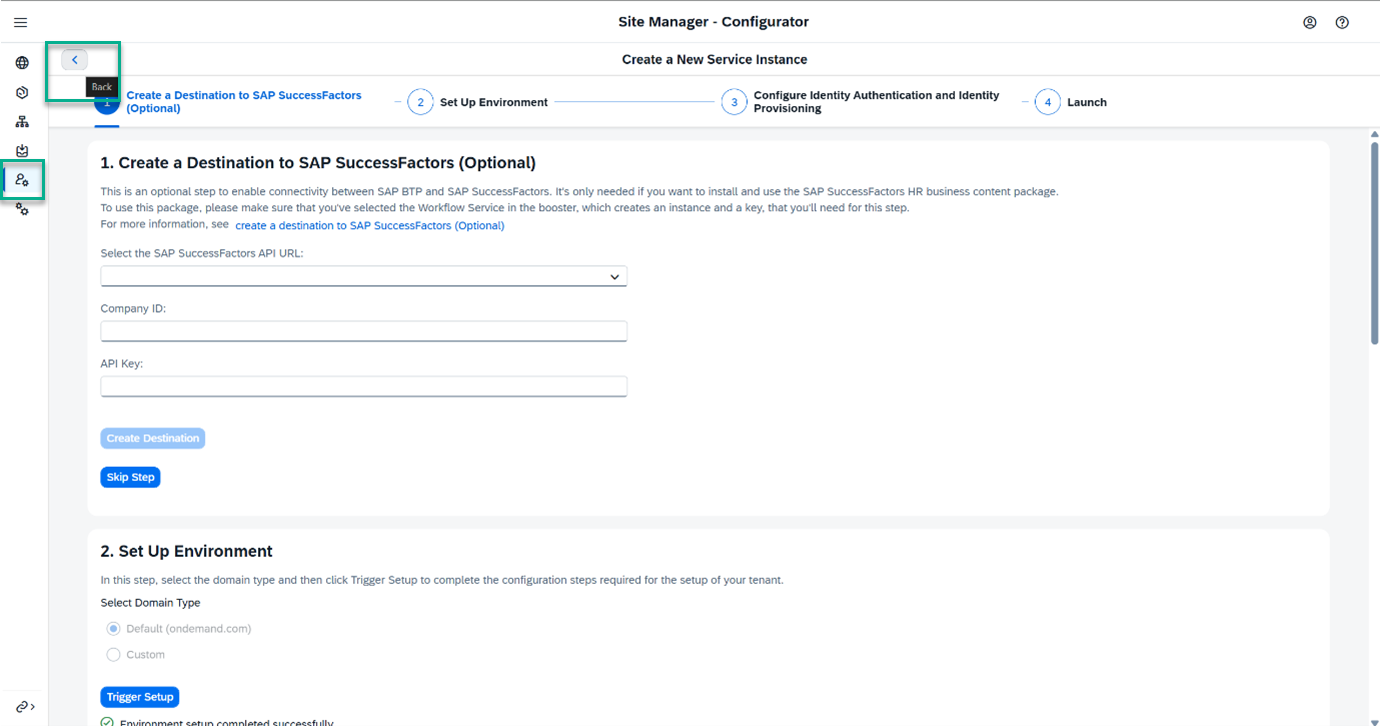
Task: Click the '1. Create a Destination to SAP SuccessFactors' heading
Action: point(318,163)
